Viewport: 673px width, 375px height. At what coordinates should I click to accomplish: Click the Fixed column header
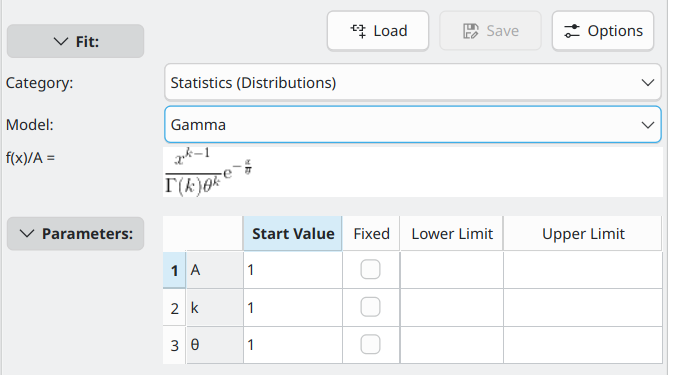pyautogui.click(x=371, y=234)
